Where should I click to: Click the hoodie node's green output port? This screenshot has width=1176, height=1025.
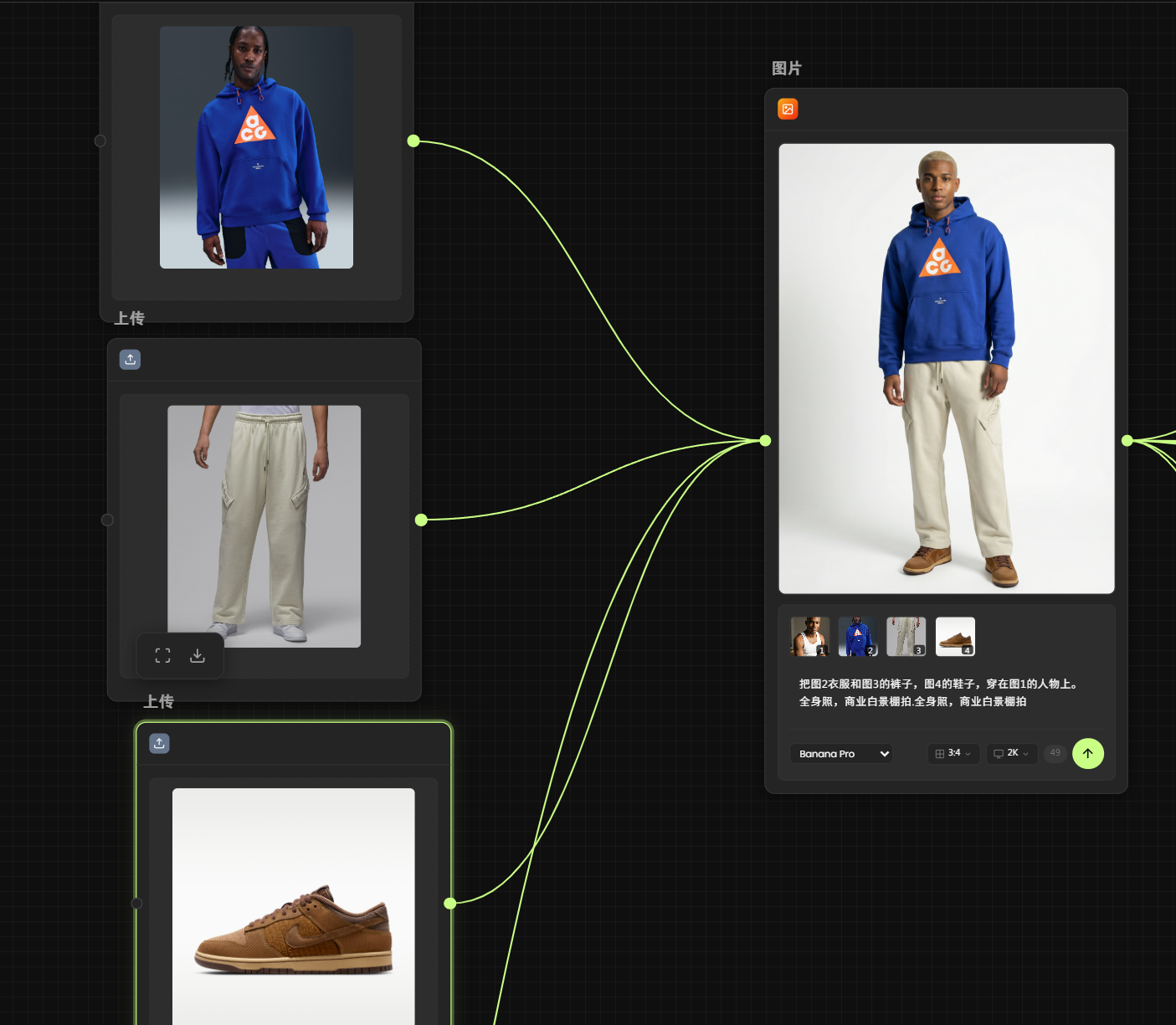(413, 141)
